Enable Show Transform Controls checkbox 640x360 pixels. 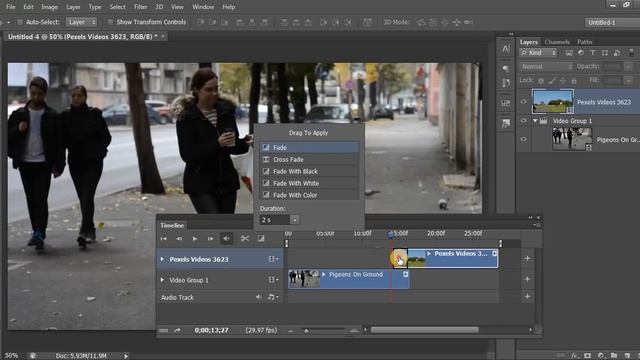[x=110, y=22]
